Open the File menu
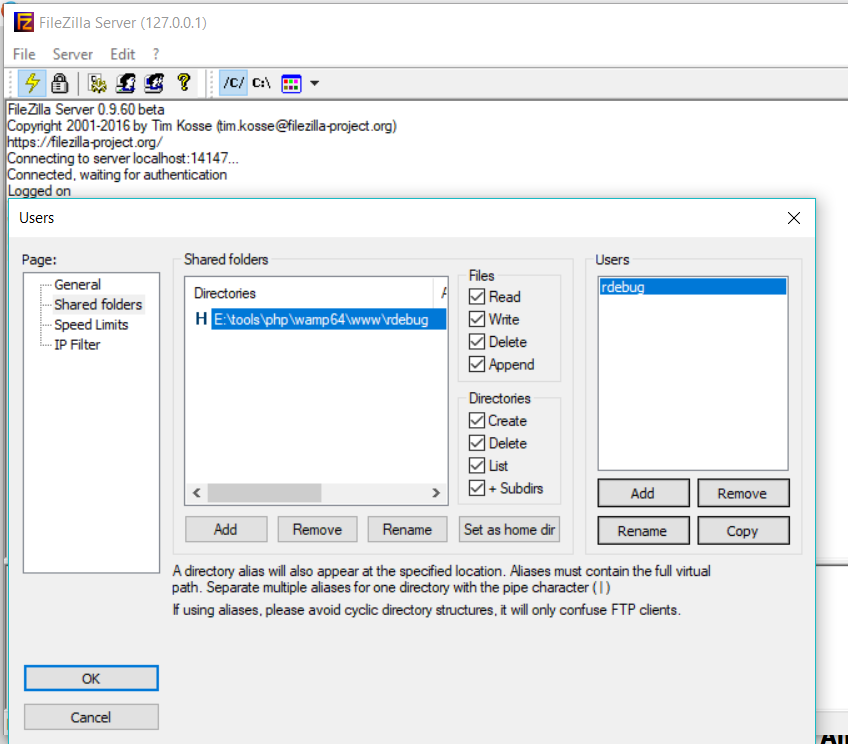848x744 pixels. 24,54
